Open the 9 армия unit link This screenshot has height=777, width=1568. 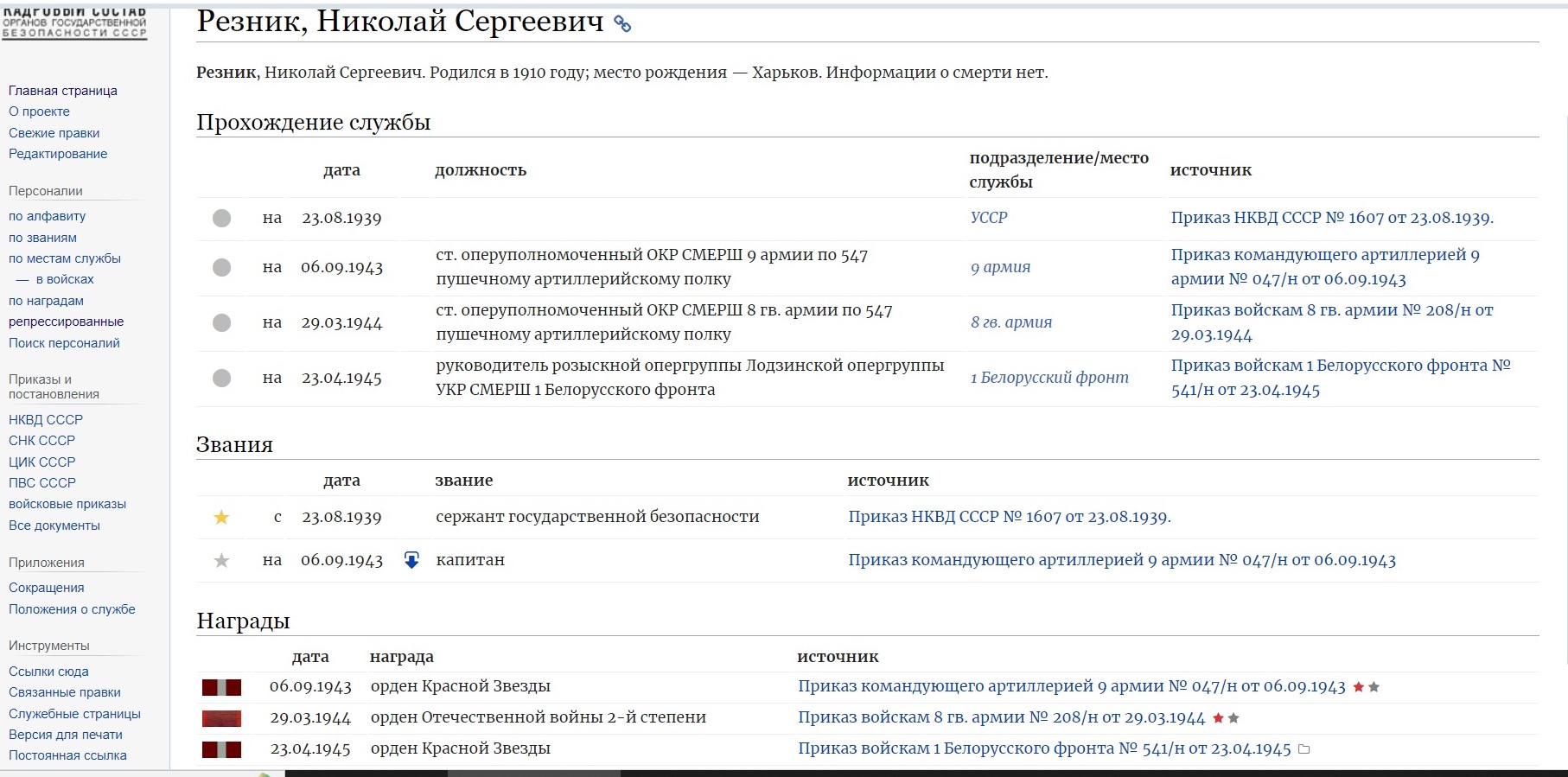(x=1001, y=267)
